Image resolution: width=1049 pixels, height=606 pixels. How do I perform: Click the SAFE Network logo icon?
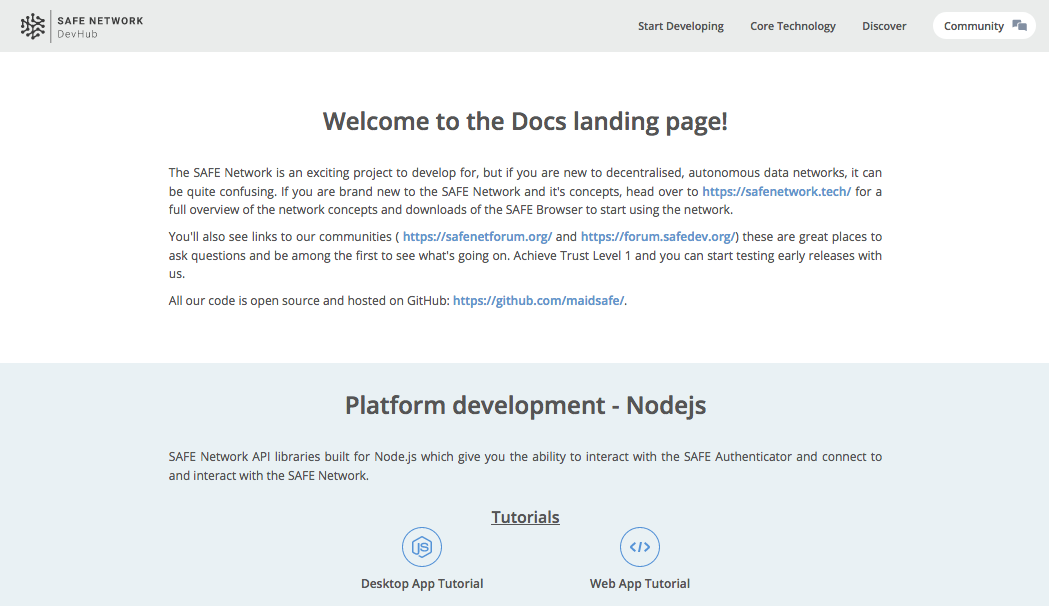pos(33,27)
